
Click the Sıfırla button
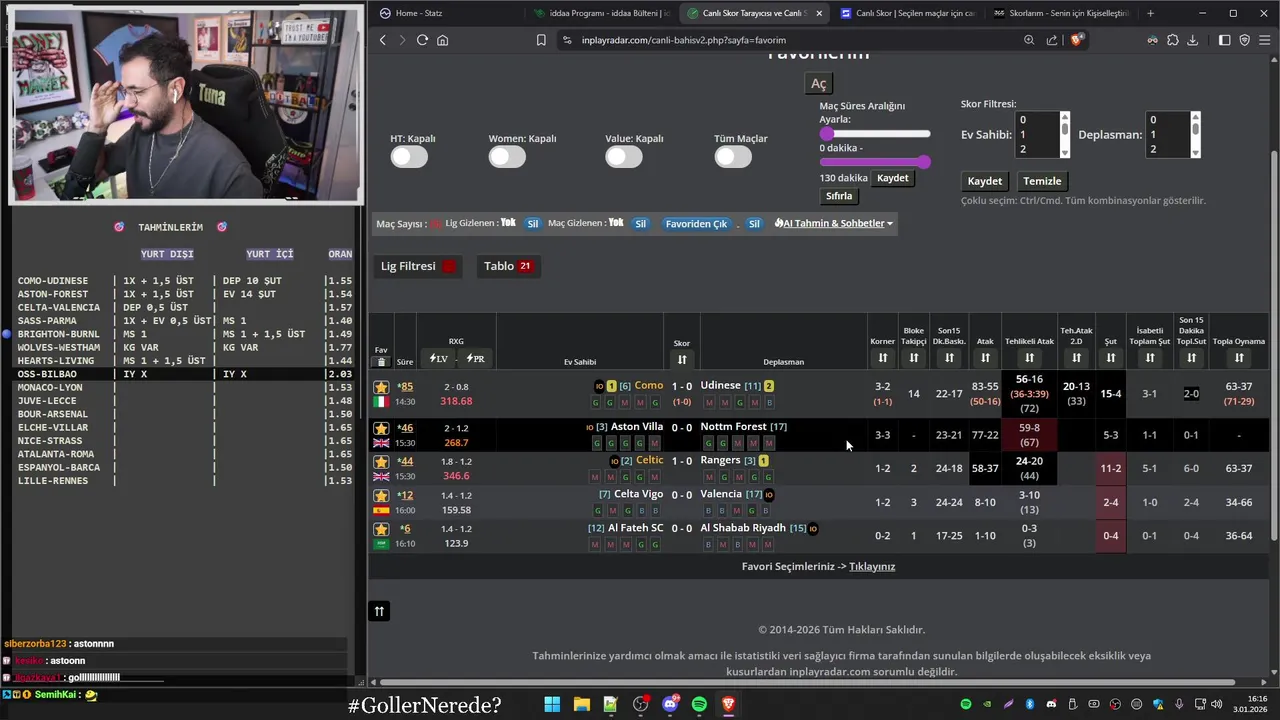[839, 196]
